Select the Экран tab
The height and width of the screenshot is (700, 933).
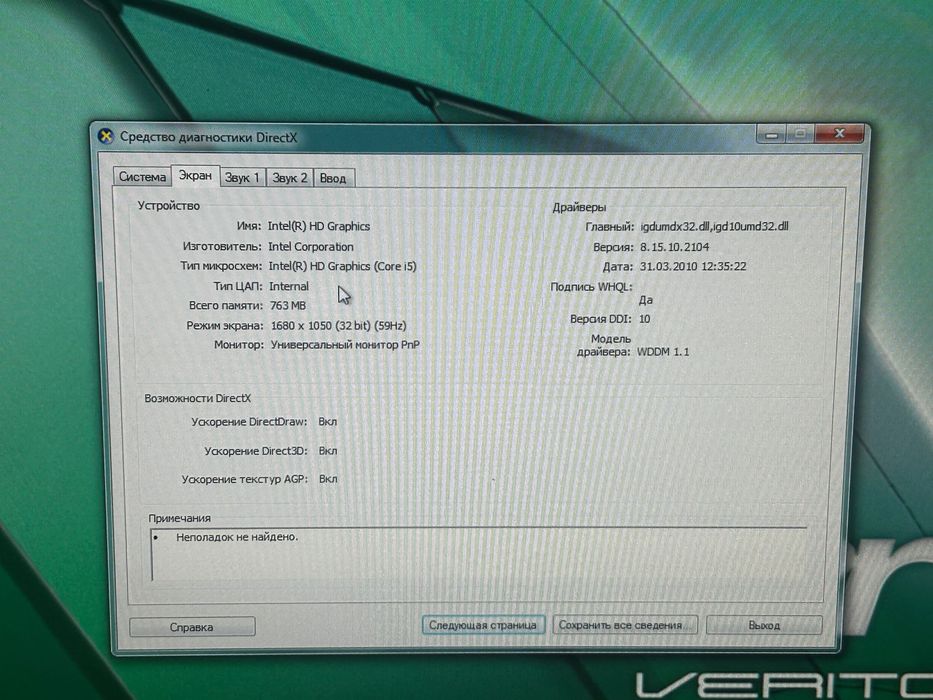tap(195, 176)
